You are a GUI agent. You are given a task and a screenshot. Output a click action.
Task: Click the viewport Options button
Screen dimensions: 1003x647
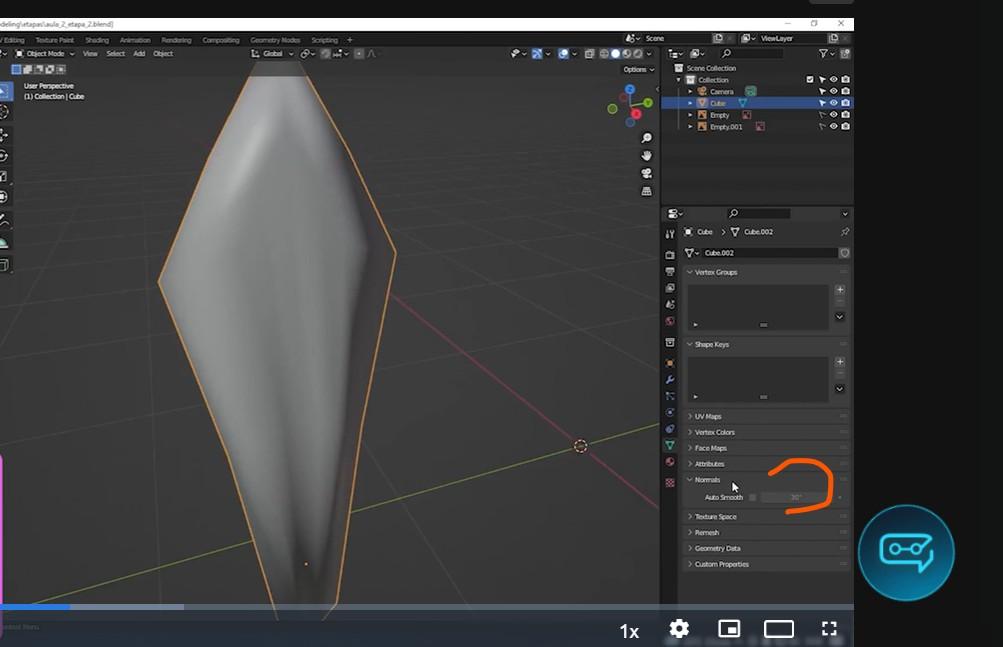[636, 70]
